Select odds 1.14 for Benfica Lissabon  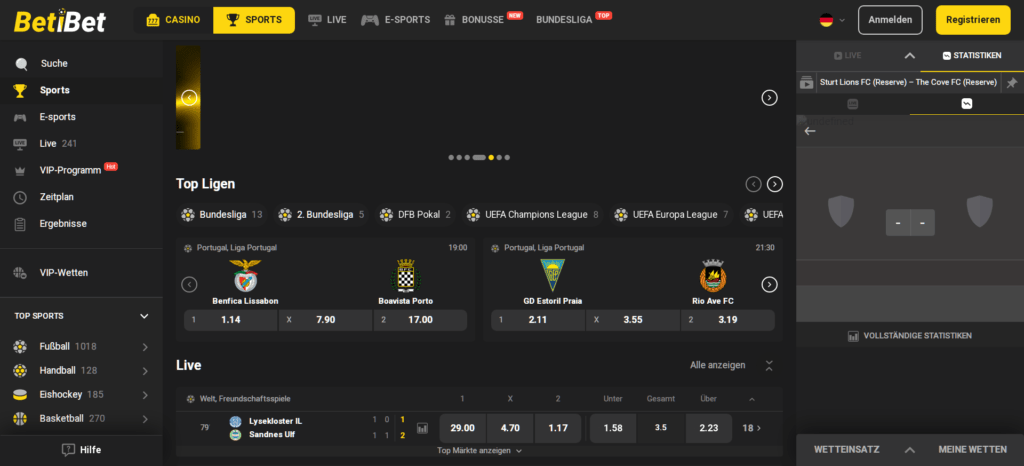[x=231, y=320]
